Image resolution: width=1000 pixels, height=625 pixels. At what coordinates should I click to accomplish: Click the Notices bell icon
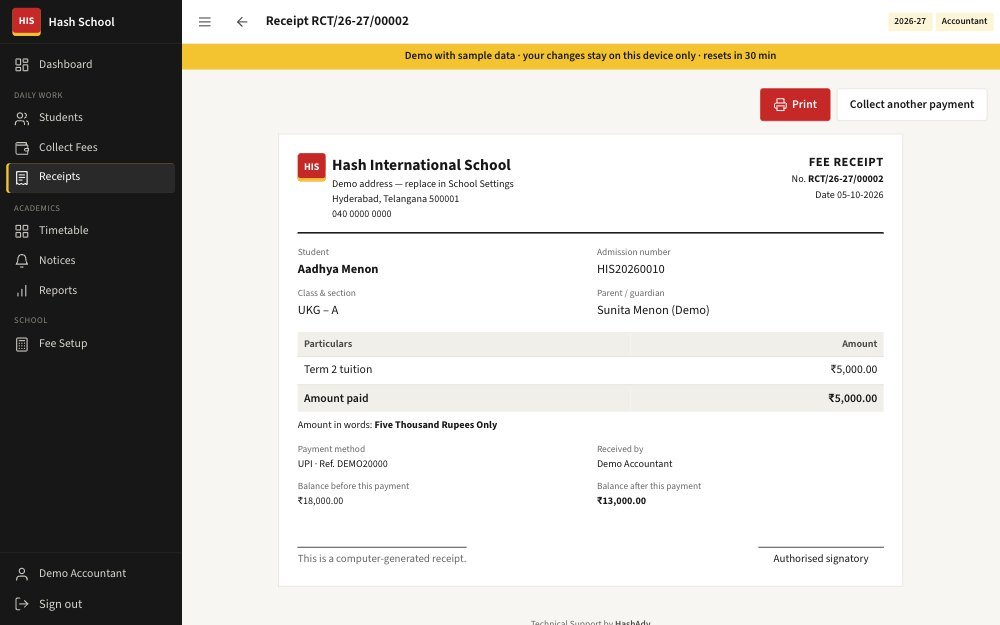pyautogui.click(x=22, y=261)
